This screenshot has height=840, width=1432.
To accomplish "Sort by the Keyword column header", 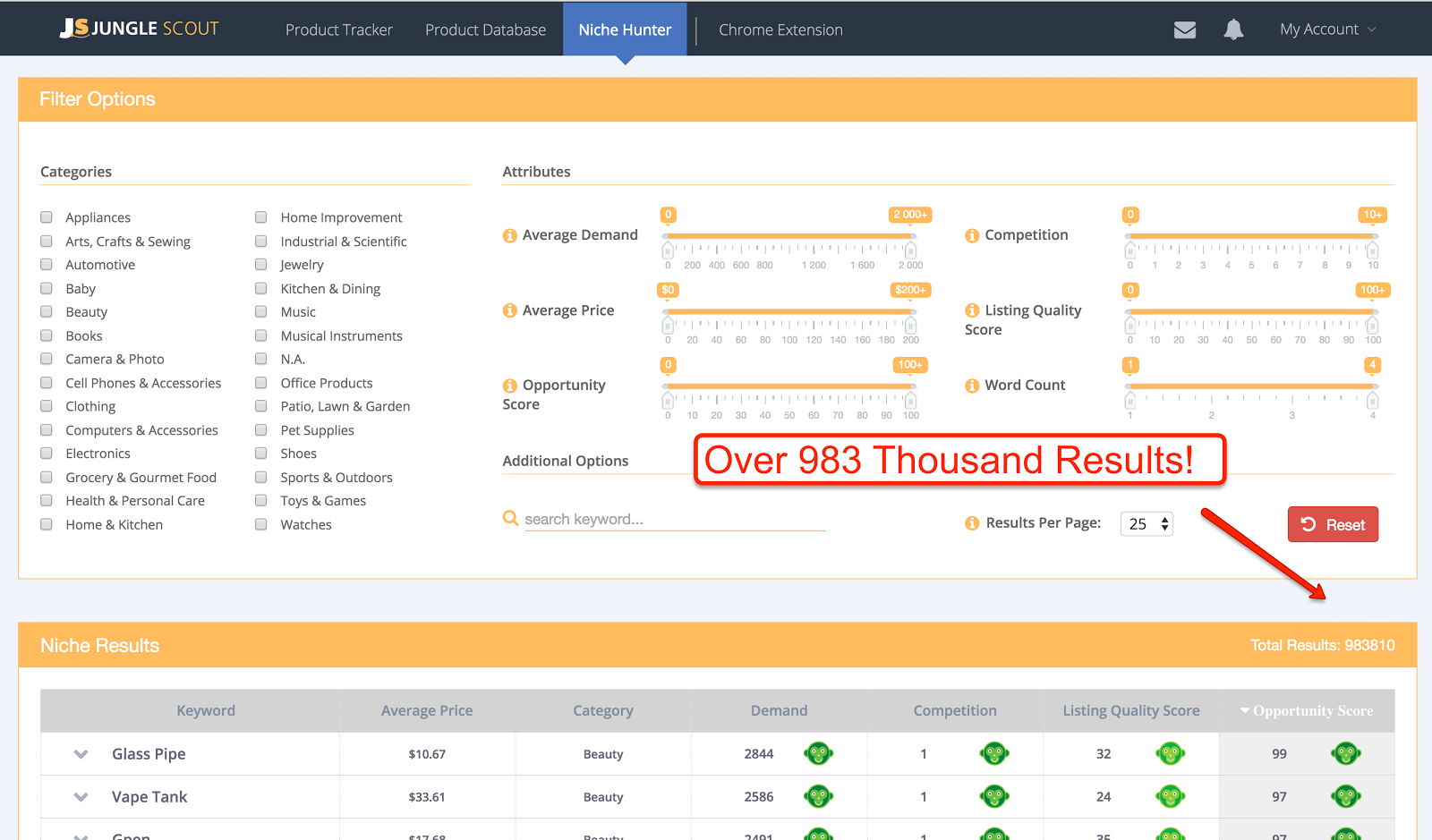I will 206,710.
